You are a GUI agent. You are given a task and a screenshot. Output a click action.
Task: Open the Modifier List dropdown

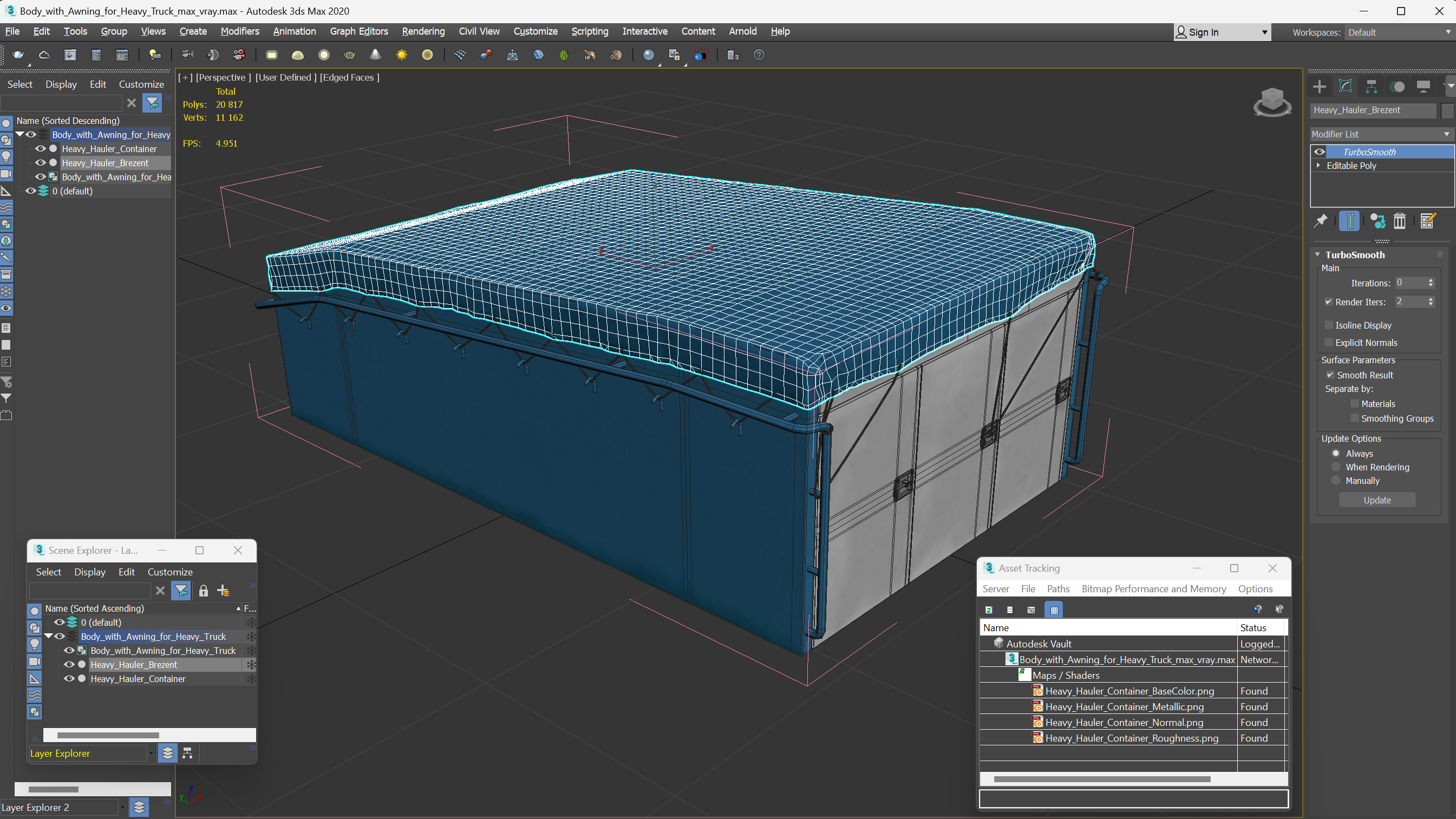pos(1381,134)
